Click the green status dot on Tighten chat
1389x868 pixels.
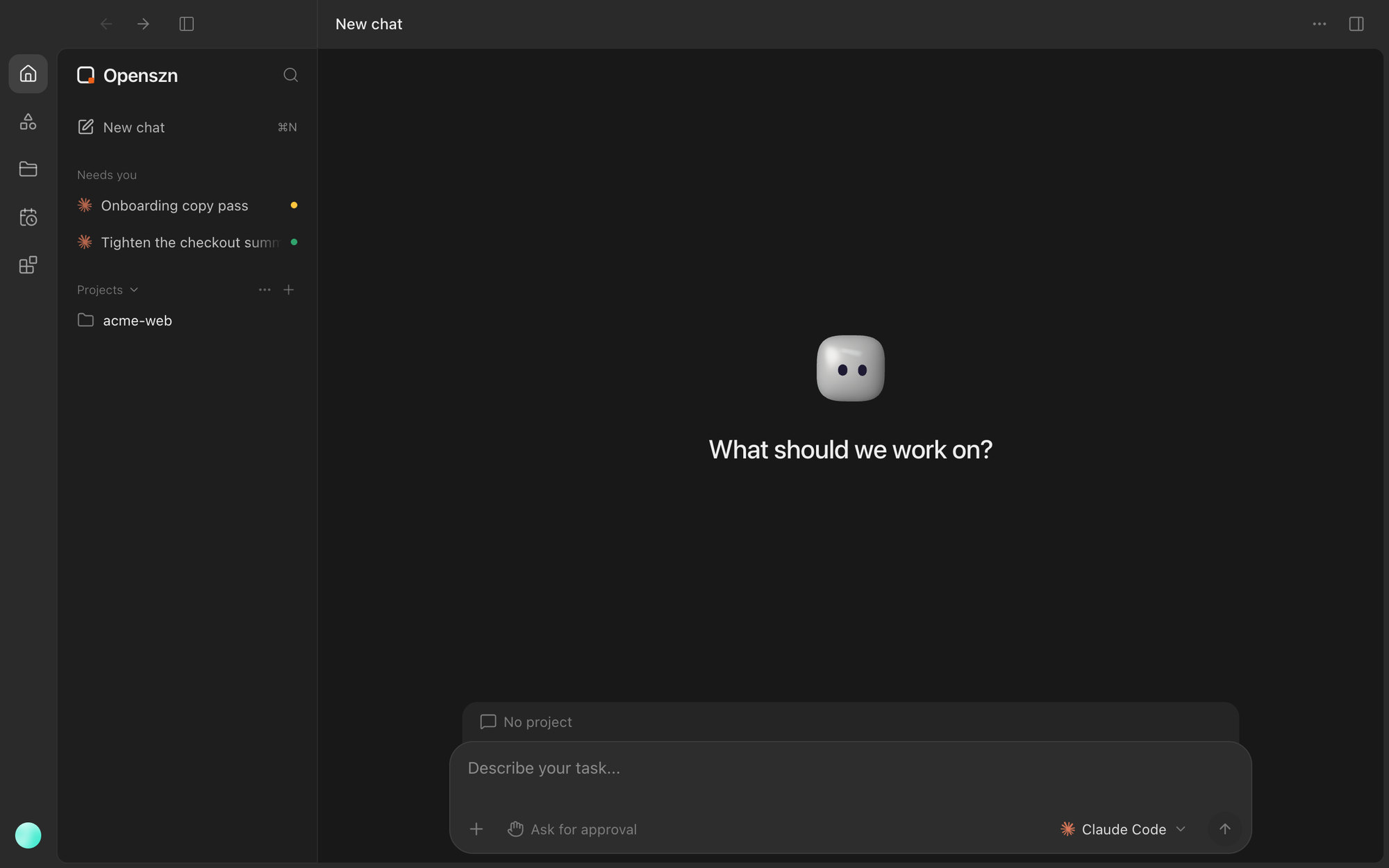click(x=294, y=242)
